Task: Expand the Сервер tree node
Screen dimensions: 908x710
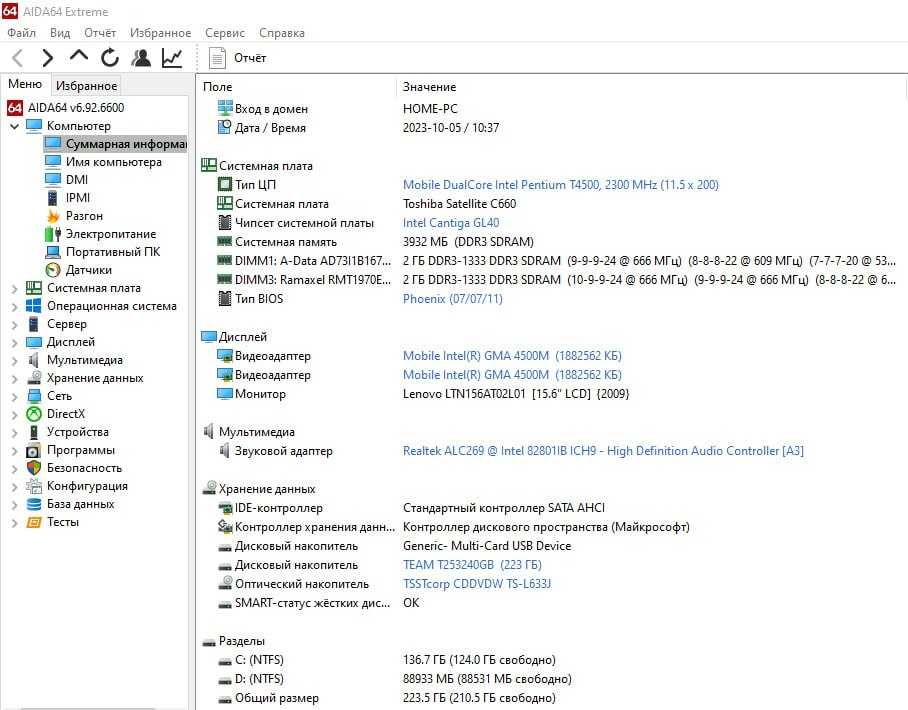Action: pyautogui.click(x=14, y=324)
